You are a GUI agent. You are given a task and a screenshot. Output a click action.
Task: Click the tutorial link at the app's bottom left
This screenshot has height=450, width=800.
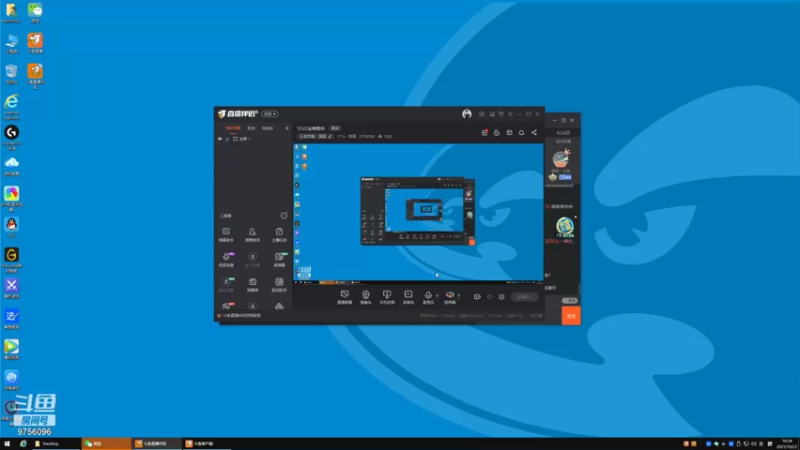241,316
